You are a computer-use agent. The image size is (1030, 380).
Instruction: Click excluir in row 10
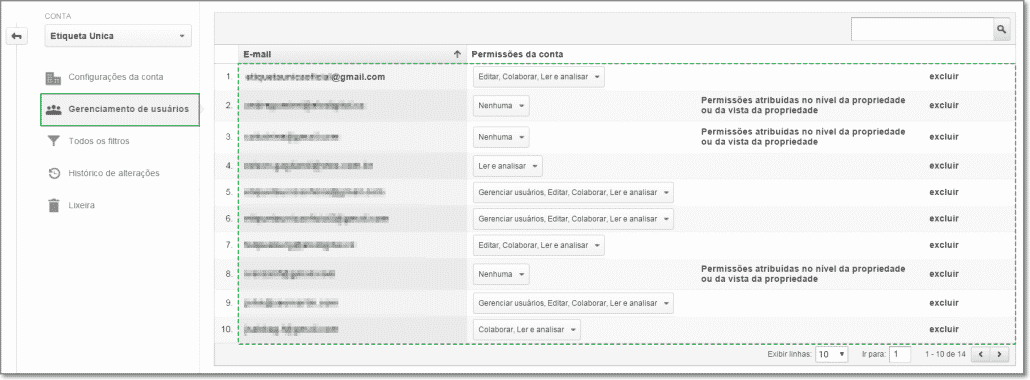point(944,329)
